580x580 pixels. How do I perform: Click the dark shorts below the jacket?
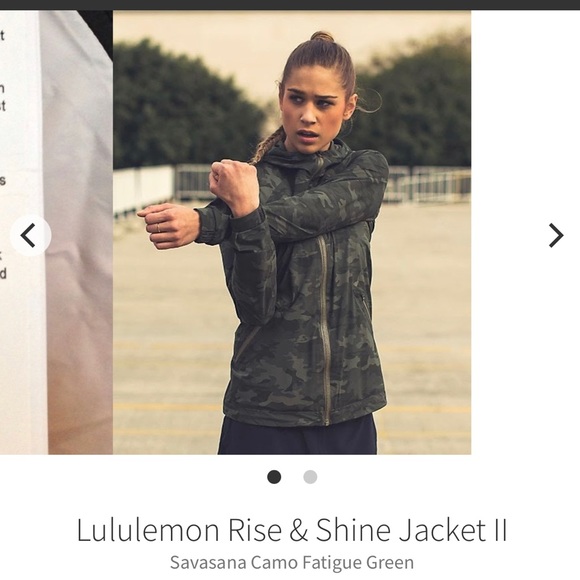click(298, 436)
